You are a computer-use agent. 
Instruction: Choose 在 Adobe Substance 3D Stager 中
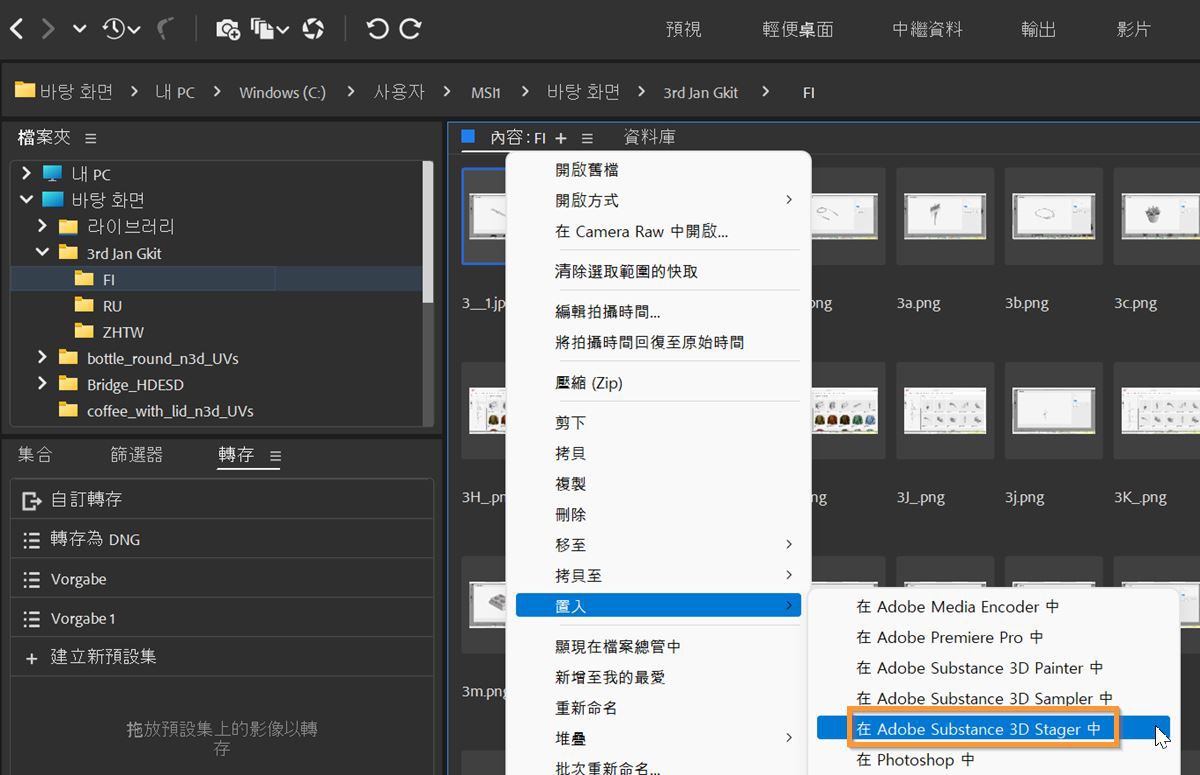[x=993, y=729]
